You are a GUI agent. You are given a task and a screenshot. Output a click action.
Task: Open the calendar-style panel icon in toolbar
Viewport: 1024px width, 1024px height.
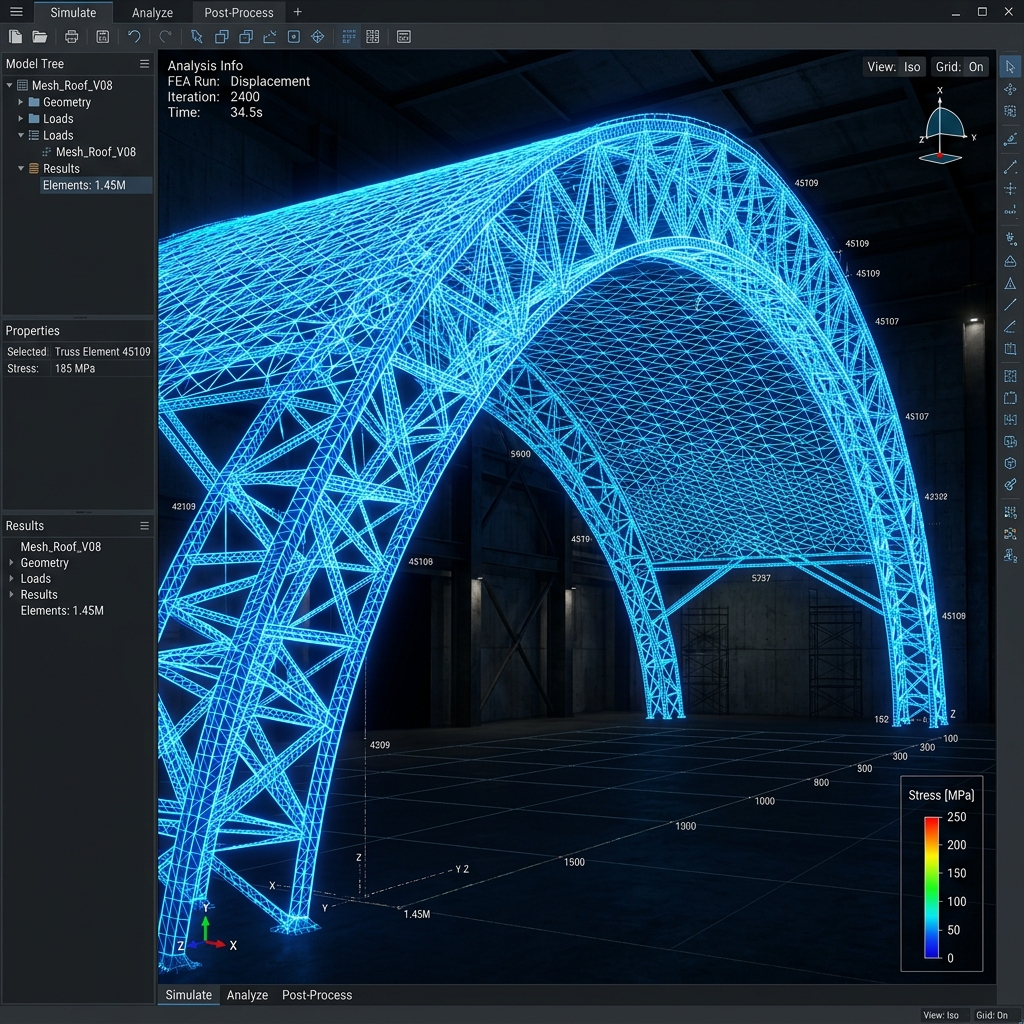pos(404,37)
